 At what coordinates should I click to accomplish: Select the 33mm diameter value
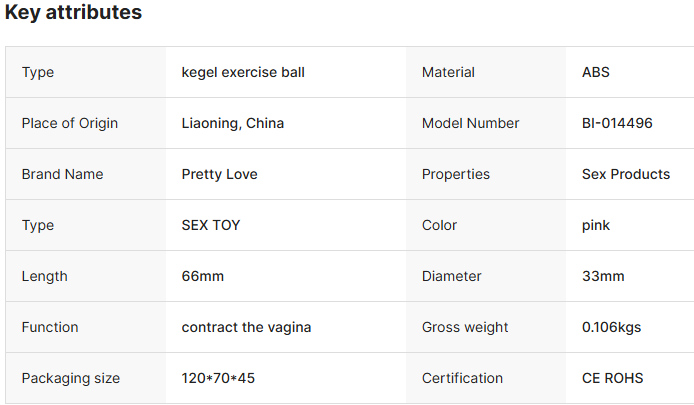(603, 276)
